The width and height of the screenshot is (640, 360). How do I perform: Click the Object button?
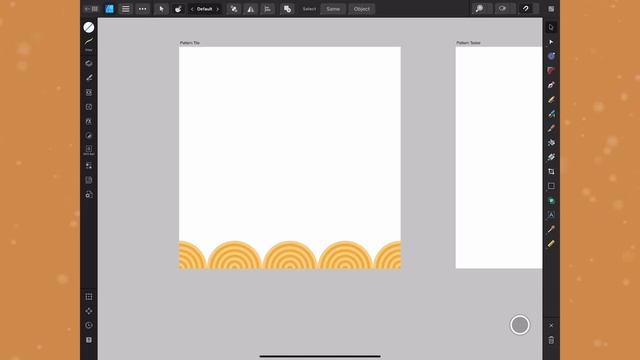pos(362,9)
